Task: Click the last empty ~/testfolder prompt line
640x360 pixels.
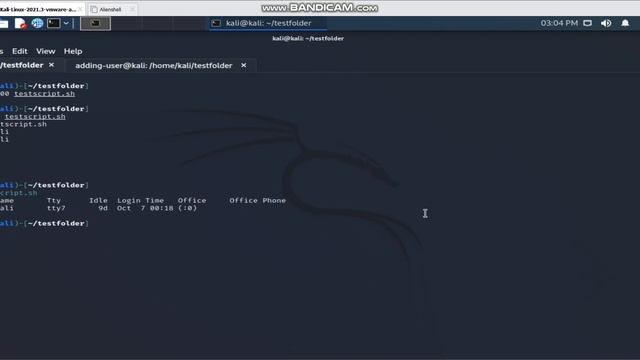Action: tap(44, 223)
